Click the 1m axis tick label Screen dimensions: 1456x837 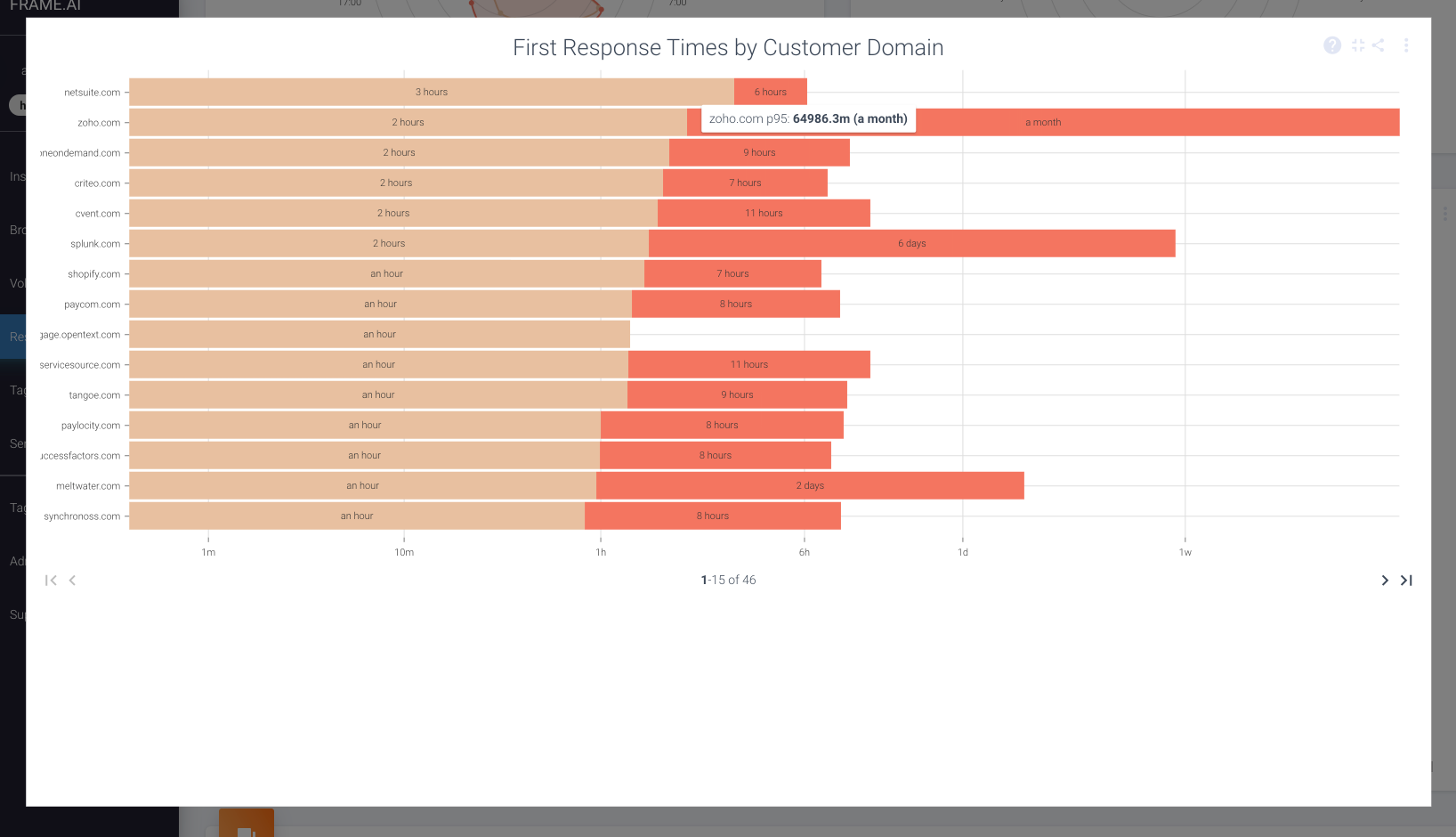click(208, 552)
